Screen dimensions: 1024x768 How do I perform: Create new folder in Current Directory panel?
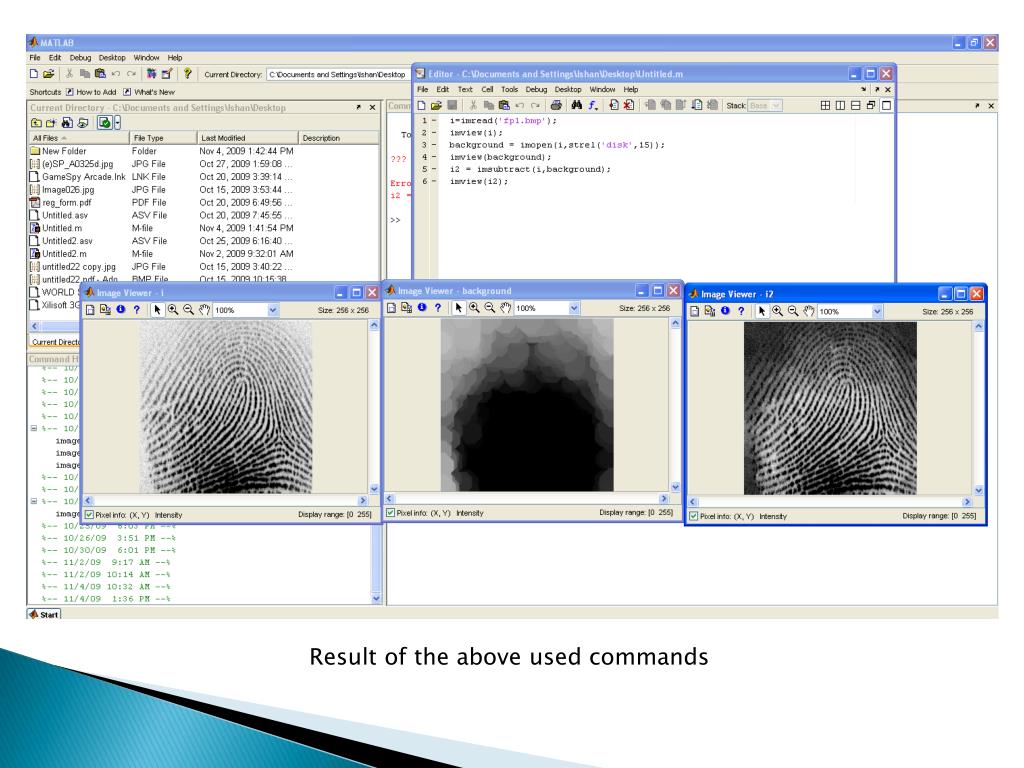(x=51, y=123)
